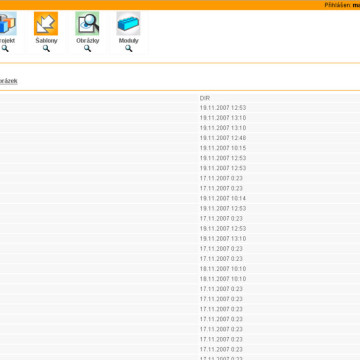This screenshot has width=360, height=360.
Task: Select the Šablony text label
Action: 46,41
